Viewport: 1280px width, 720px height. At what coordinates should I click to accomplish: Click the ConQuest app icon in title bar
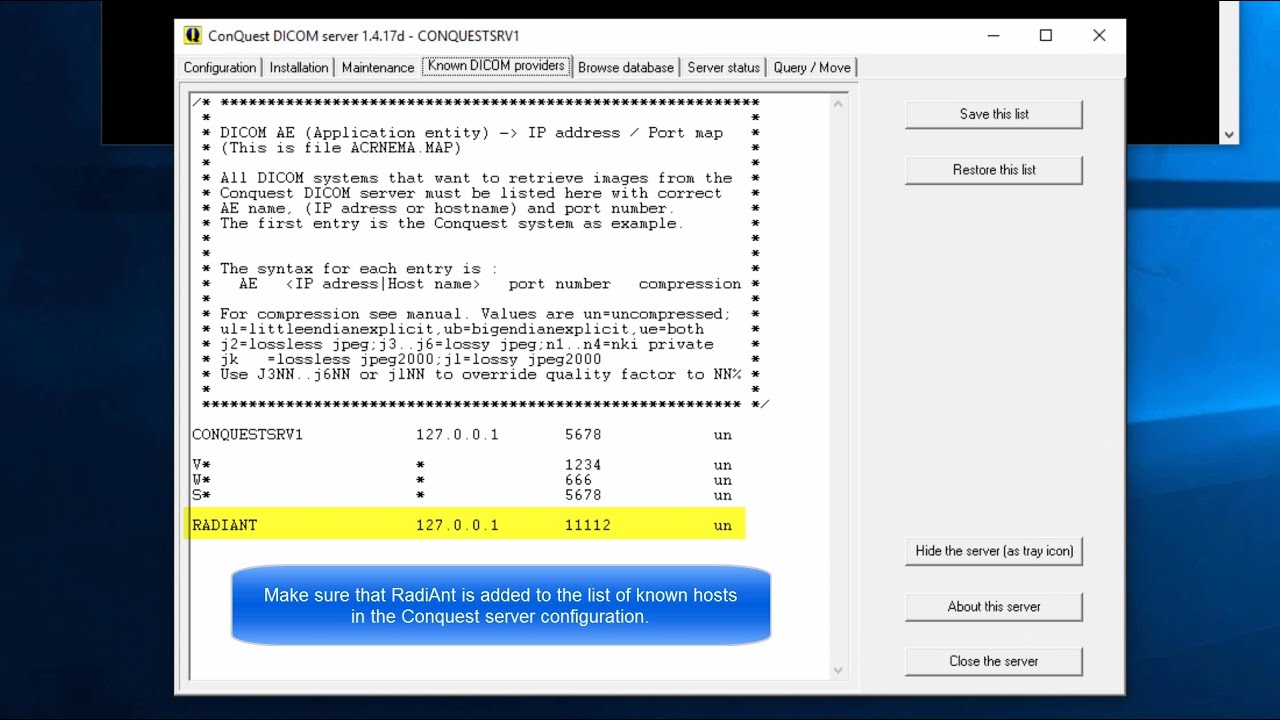point(192,35)
